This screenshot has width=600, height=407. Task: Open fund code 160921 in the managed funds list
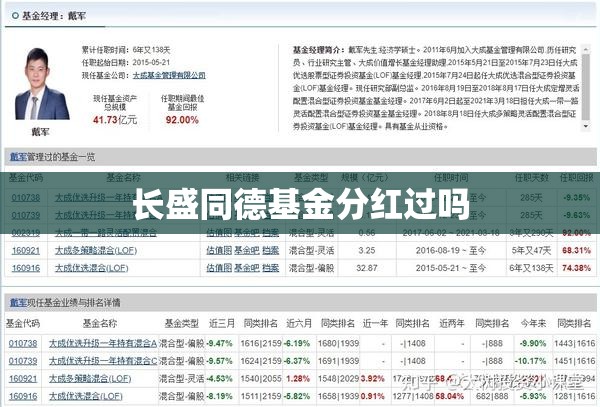26,251
